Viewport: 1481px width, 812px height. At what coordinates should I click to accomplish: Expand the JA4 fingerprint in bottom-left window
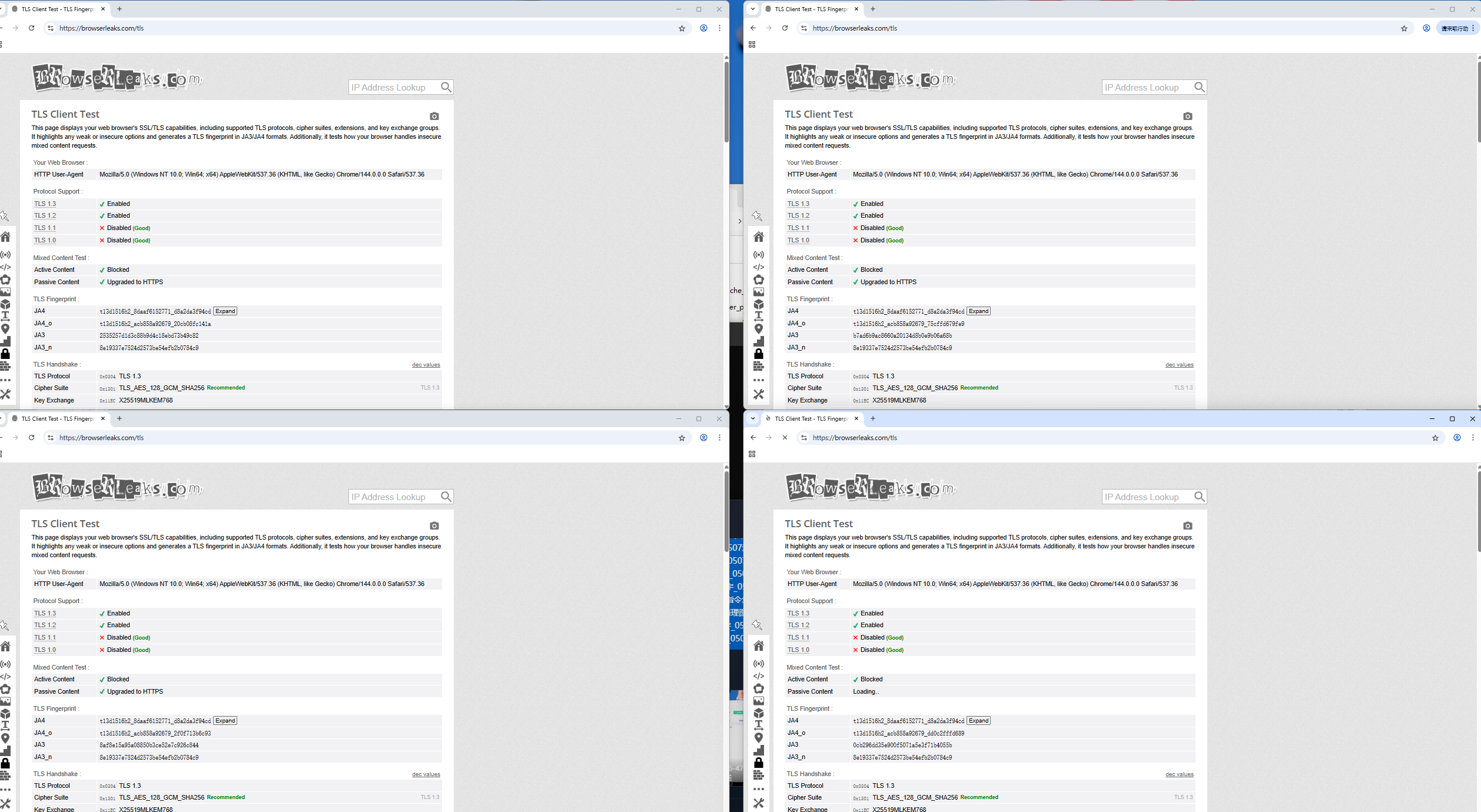click(225, 721)
